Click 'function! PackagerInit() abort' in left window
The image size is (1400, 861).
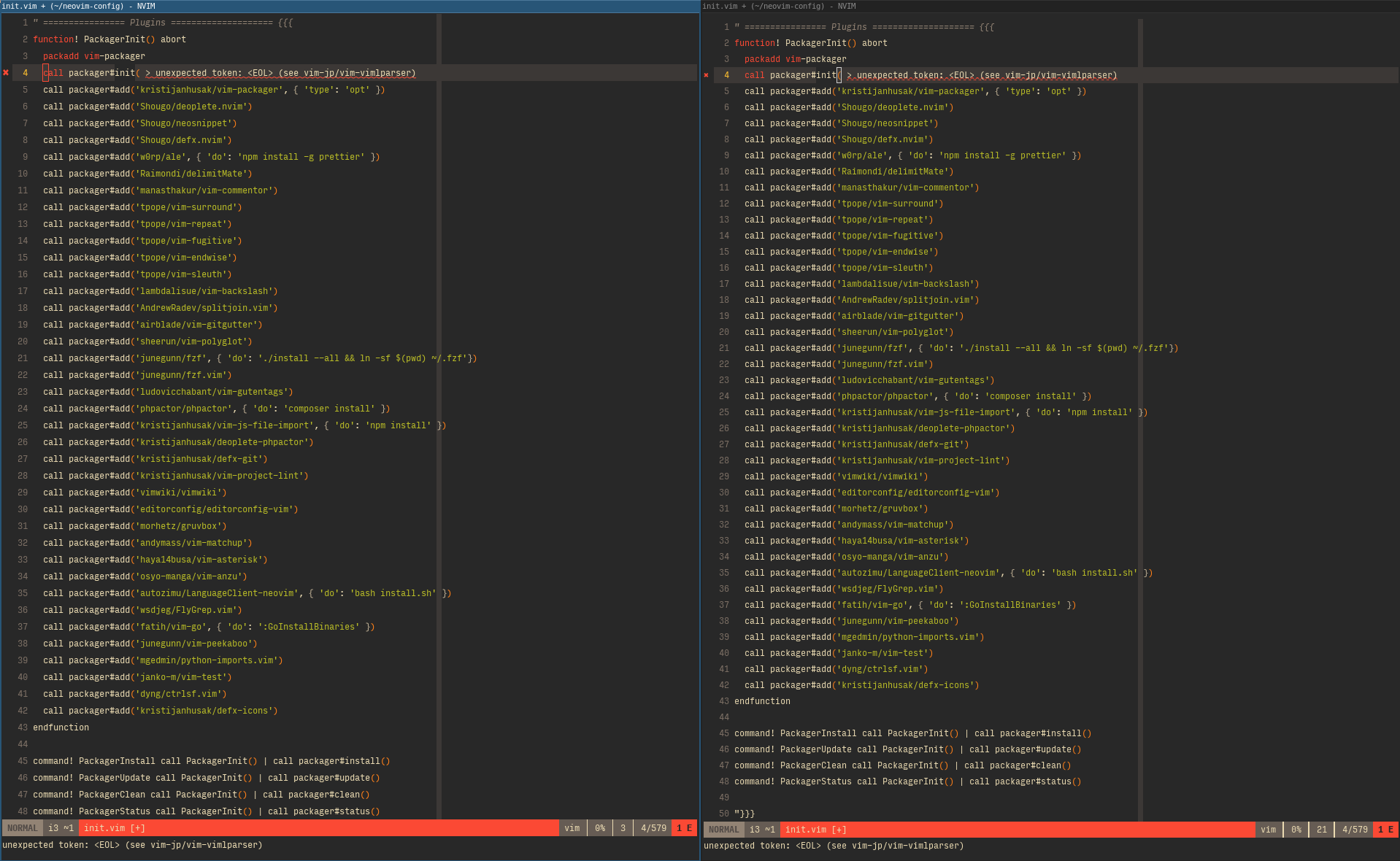click(109, 39)
